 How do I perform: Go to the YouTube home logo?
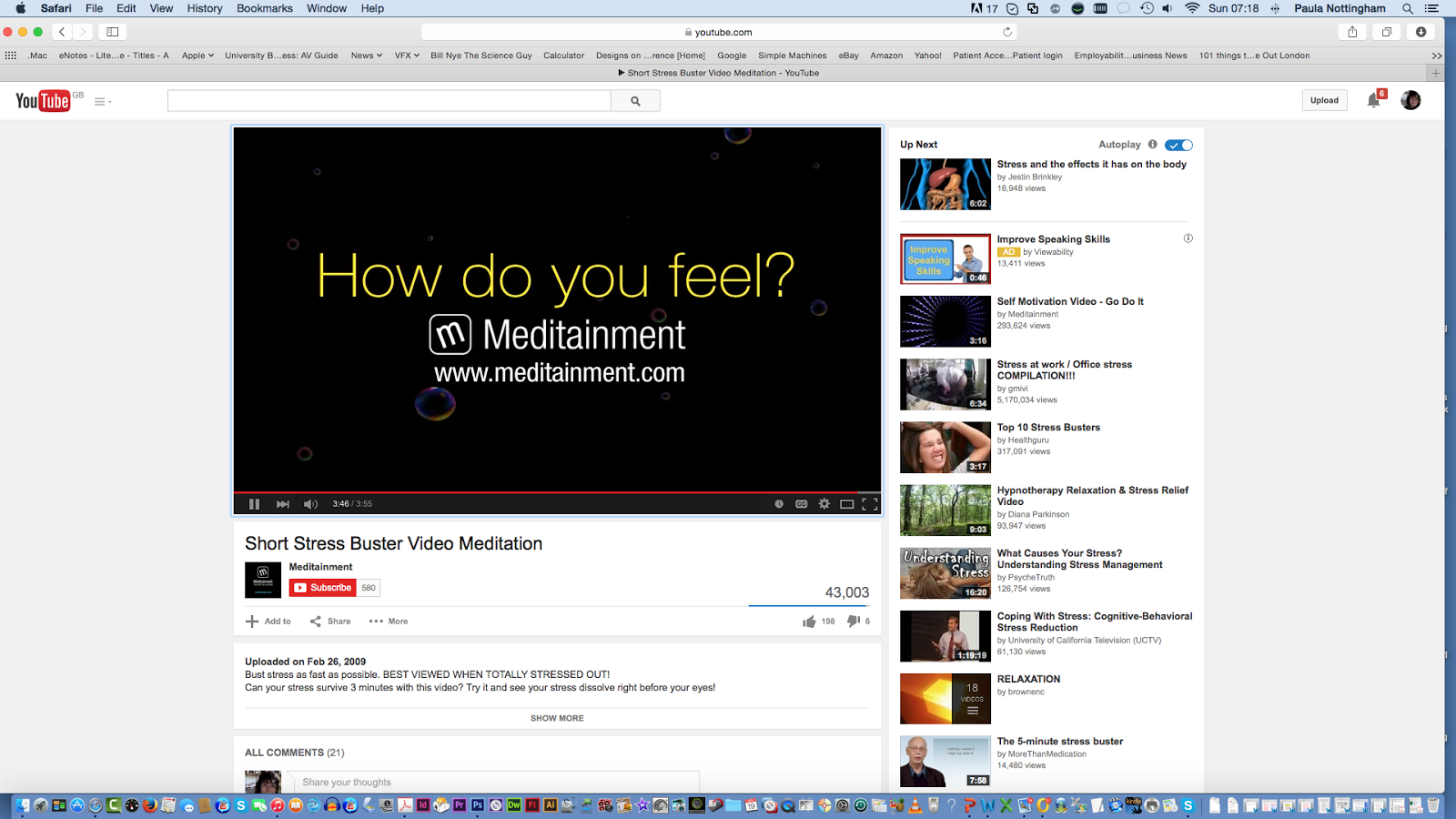tap(43, 101)
